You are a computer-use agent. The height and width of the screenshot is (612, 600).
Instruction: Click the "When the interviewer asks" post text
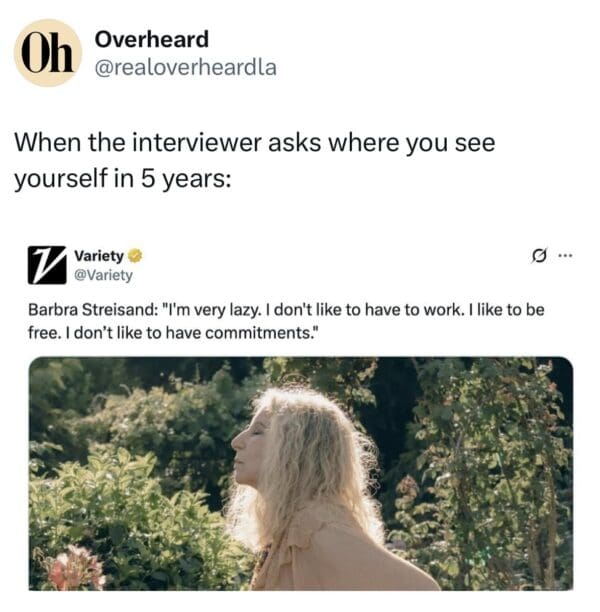[255, 143]
